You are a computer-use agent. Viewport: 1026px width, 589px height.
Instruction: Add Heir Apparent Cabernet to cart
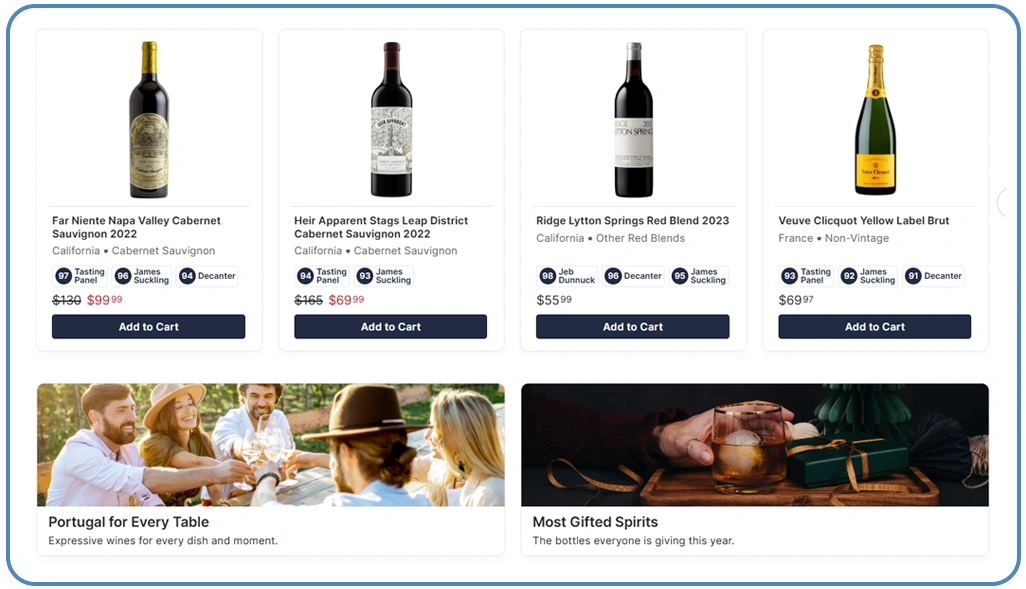point(391,327)
